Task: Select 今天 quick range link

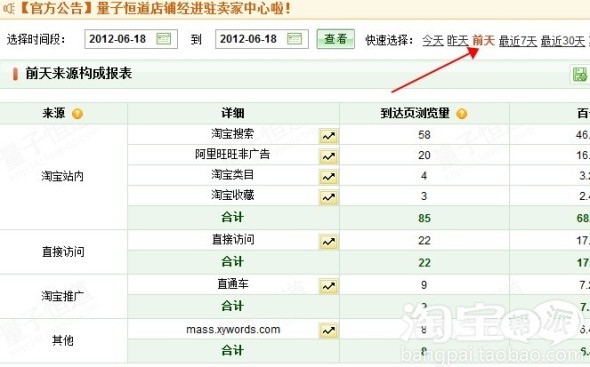Action: tap(433, 40)
